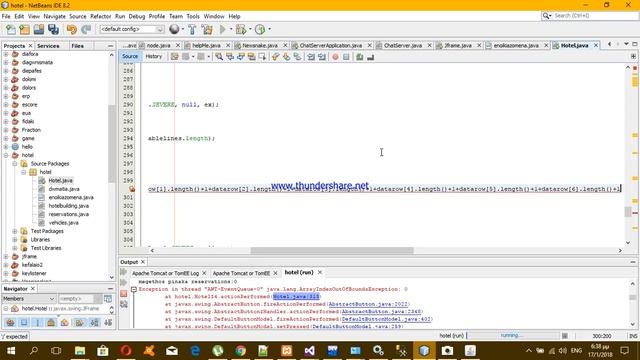Click the Search (Ctrl+I) input field
The image size is (640, 360).
click(x=595, y=16)
